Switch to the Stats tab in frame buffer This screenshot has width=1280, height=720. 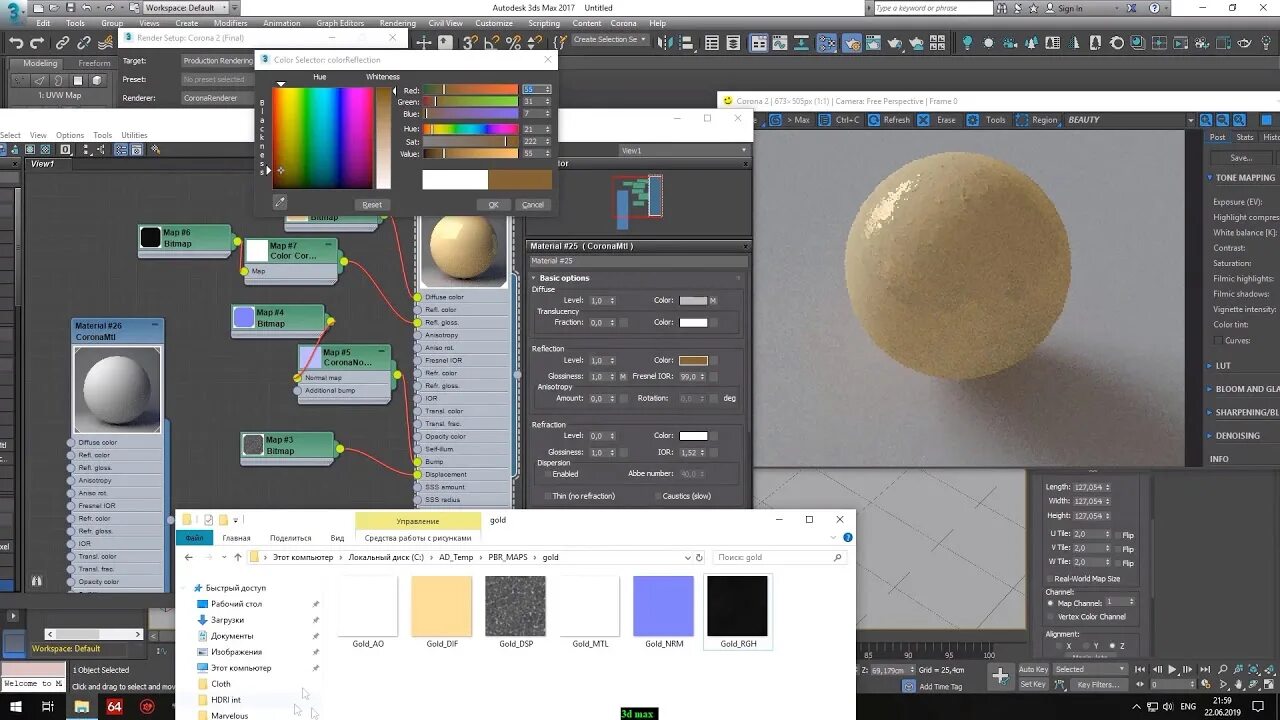click(x=1245, y=137)
